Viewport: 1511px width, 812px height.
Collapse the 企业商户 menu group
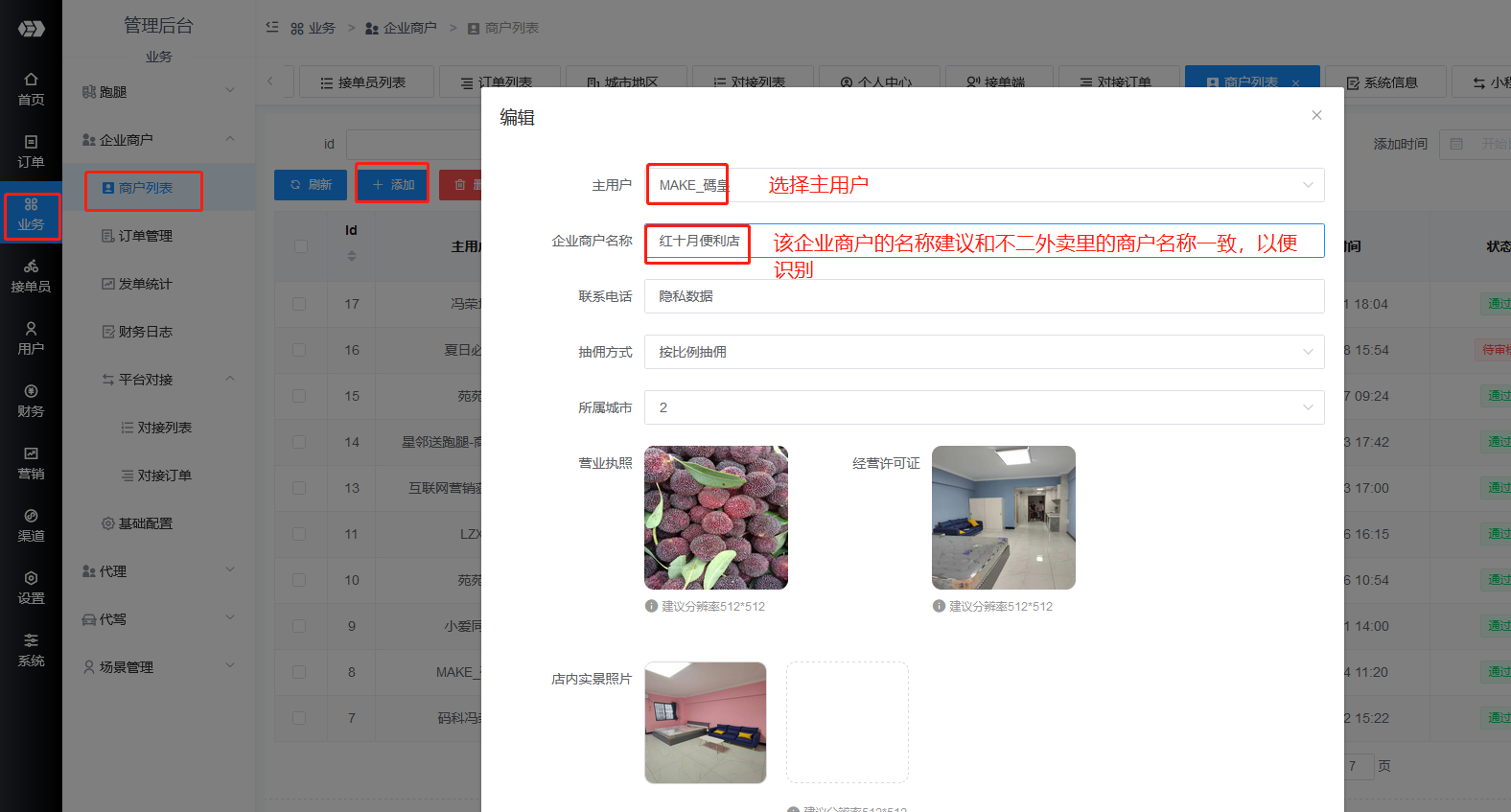(159, 140)
